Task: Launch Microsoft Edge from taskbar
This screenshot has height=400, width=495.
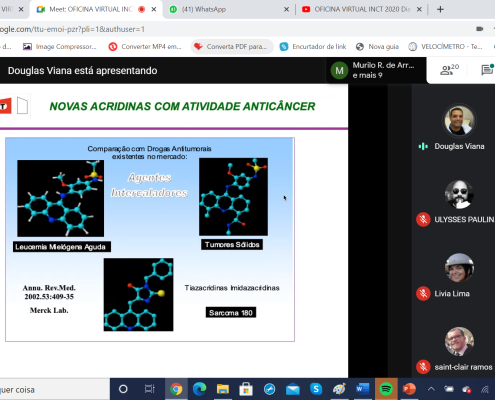Action: [x=199, y=389]
